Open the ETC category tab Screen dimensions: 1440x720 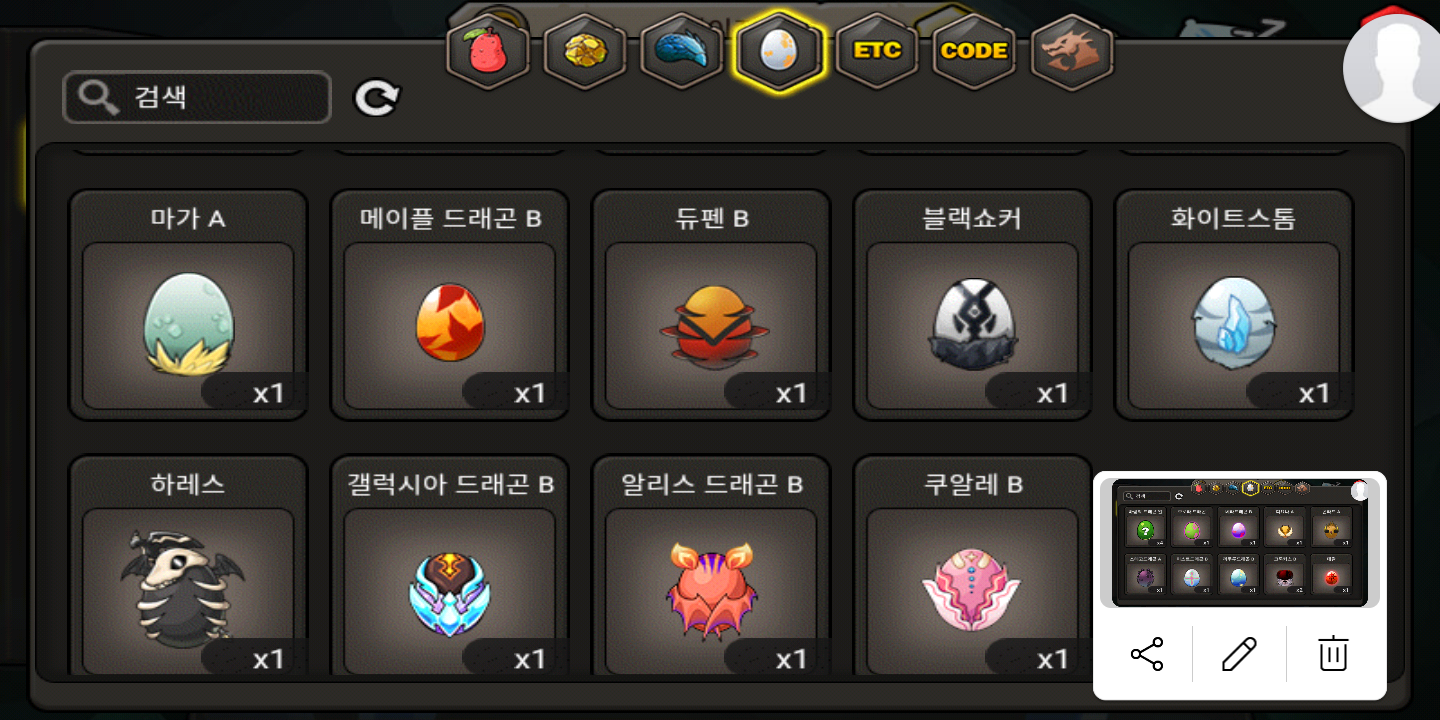click(876, 50)
